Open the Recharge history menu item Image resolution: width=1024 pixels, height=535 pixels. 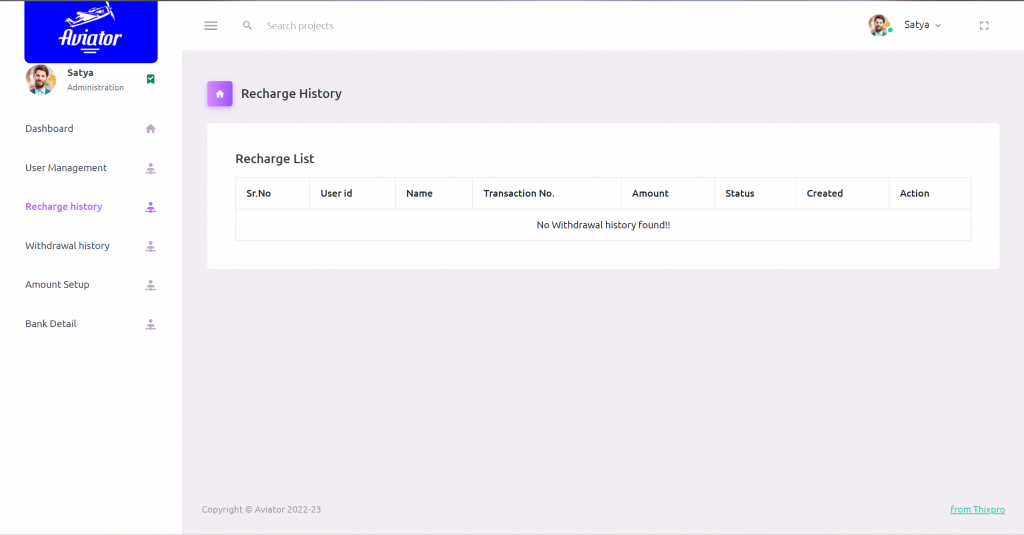64,207
